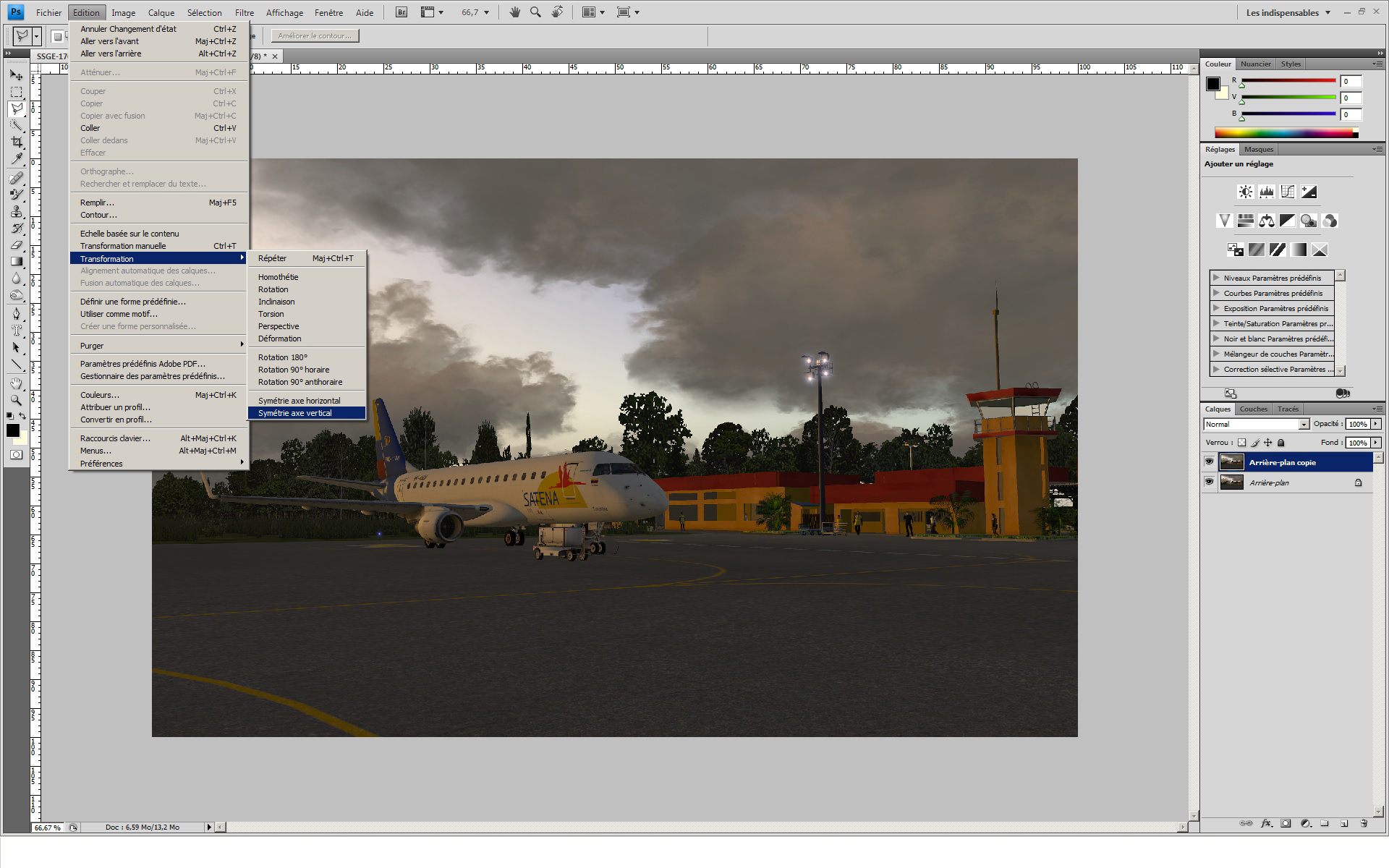Toggle visibility of Arrière-plan copie layer
Viewport: 1389px width, 868px height.
click(x=1209, y=462)
